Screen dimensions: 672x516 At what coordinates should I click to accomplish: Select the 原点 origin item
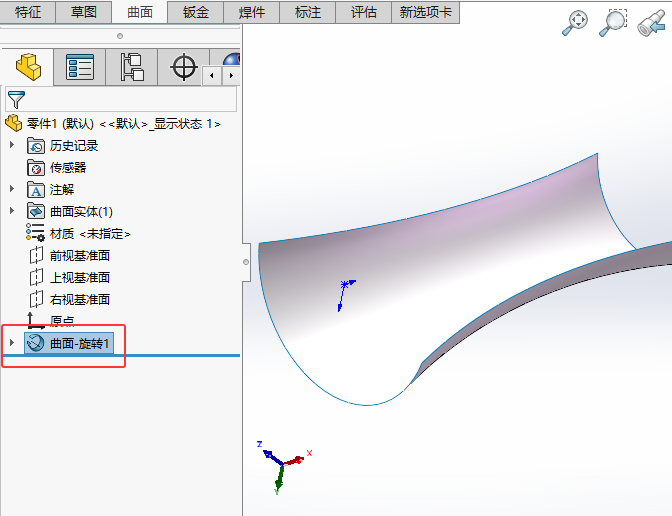pos(62,321)
